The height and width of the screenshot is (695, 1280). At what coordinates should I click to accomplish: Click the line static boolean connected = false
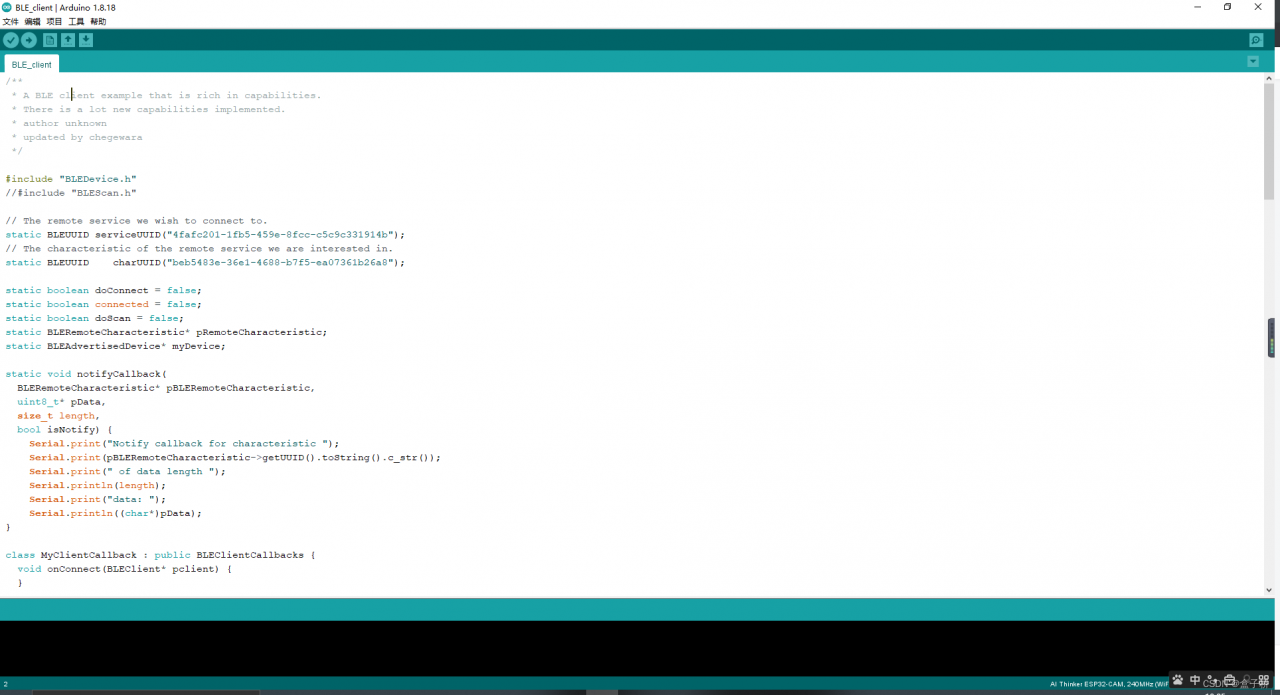tap(103, 305)
